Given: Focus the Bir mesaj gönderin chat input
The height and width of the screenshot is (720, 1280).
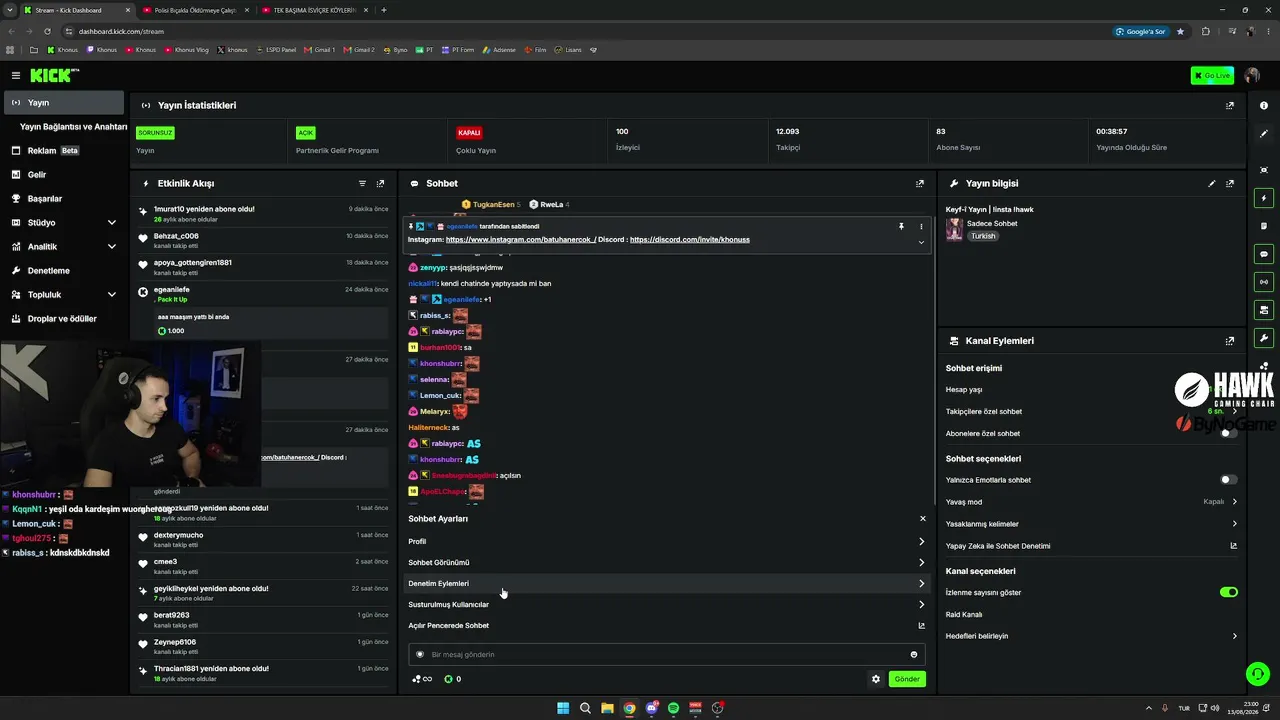Looking at the screenshot, I should point(667,655).
